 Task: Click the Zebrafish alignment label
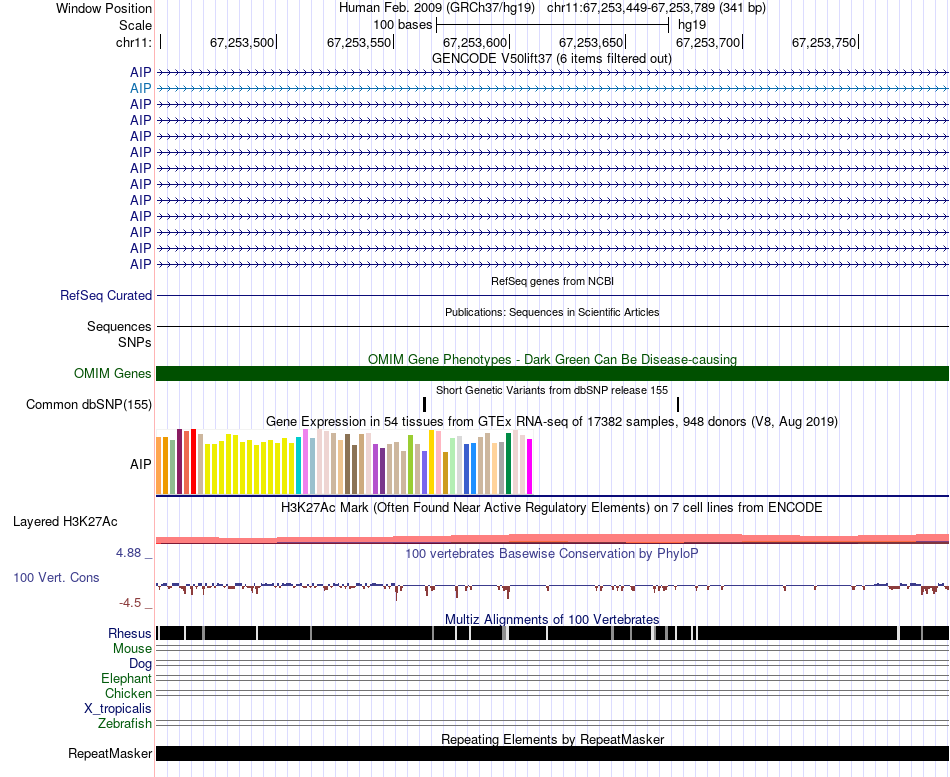click(x=125, y=724)
